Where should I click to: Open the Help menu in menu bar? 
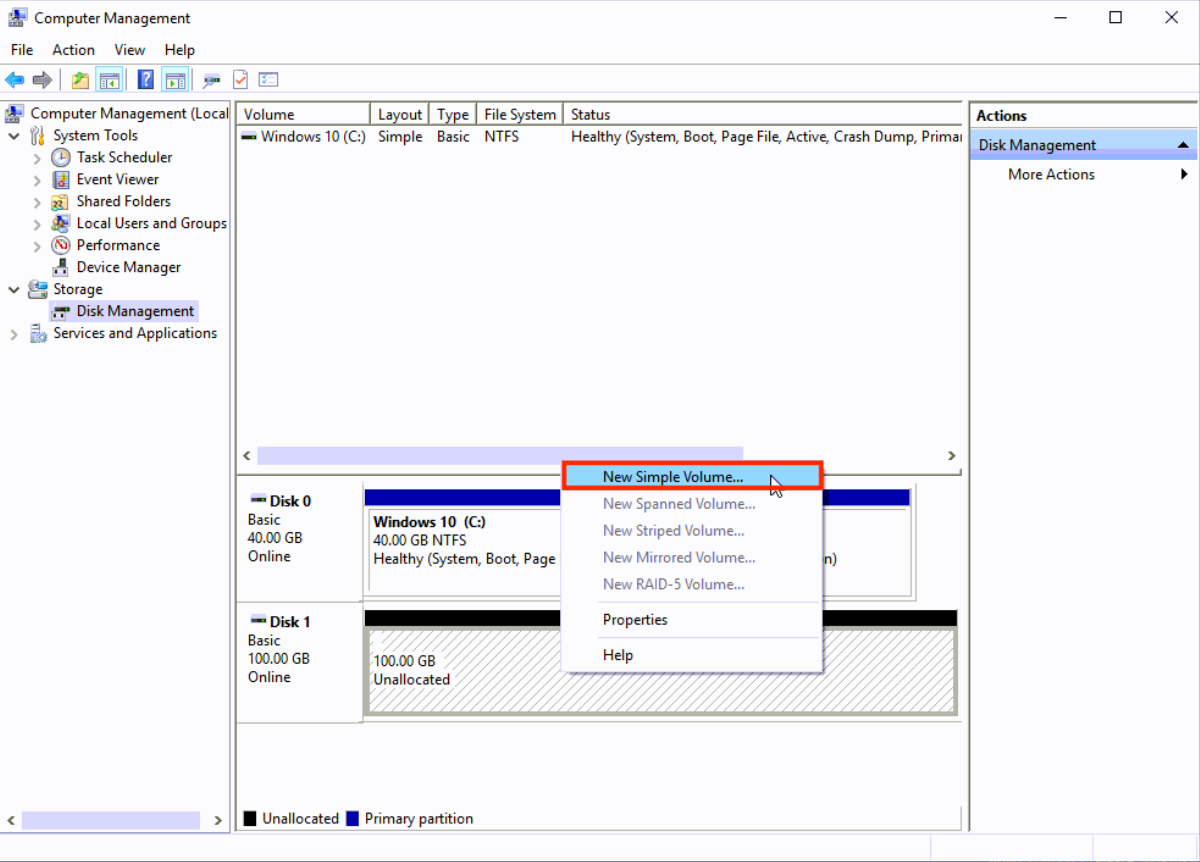[180, 50]
